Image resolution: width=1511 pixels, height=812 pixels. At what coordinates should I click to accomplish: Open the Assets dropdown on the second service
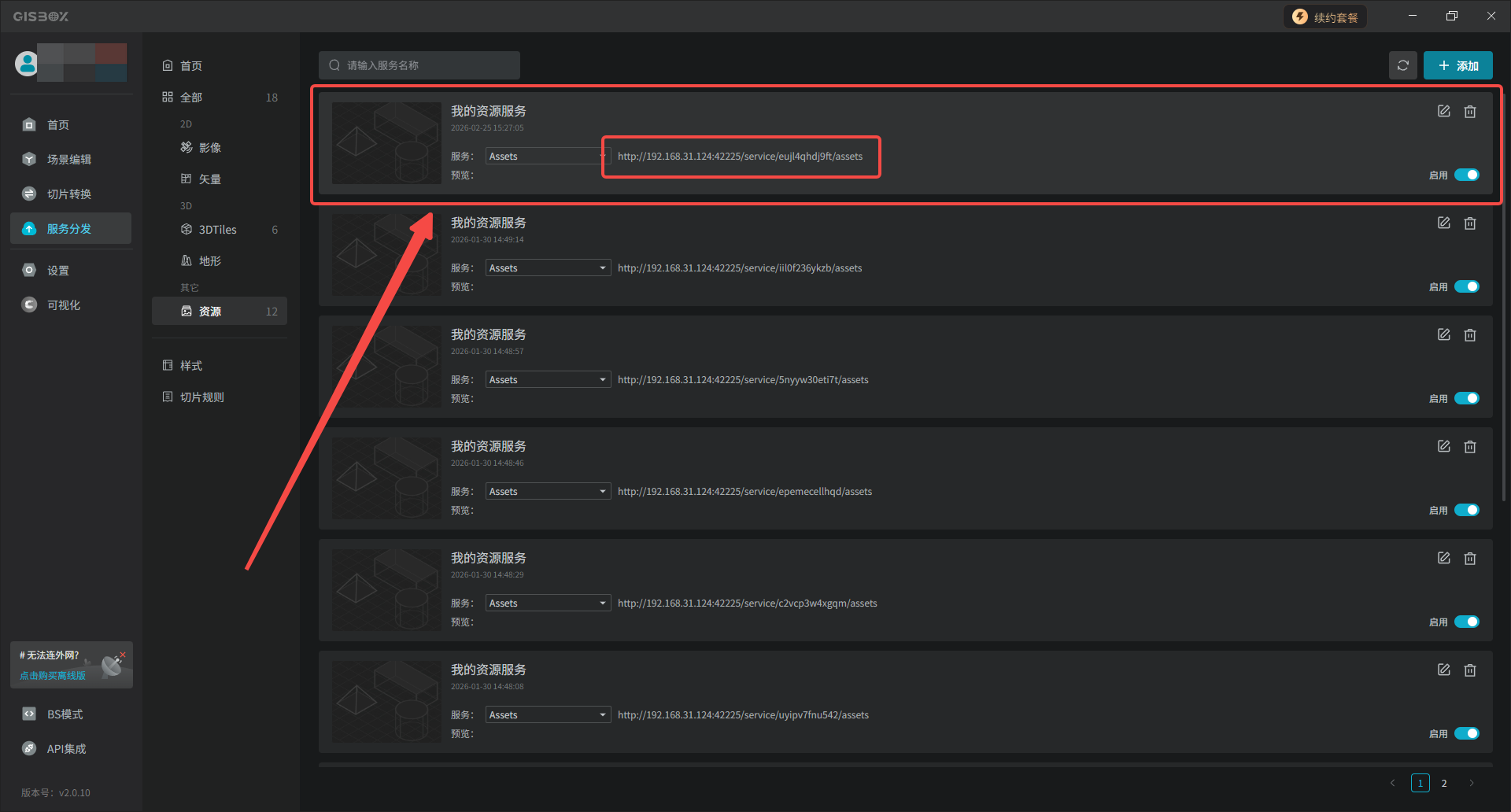[548, 268]
